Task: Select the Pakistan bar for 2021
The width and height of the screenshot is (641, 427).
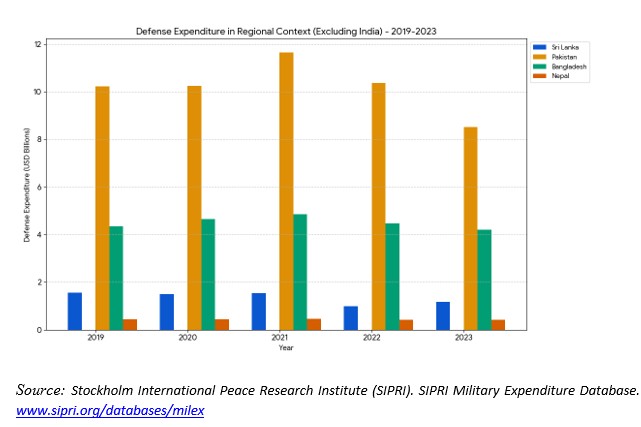Action: tap(286, 190)
